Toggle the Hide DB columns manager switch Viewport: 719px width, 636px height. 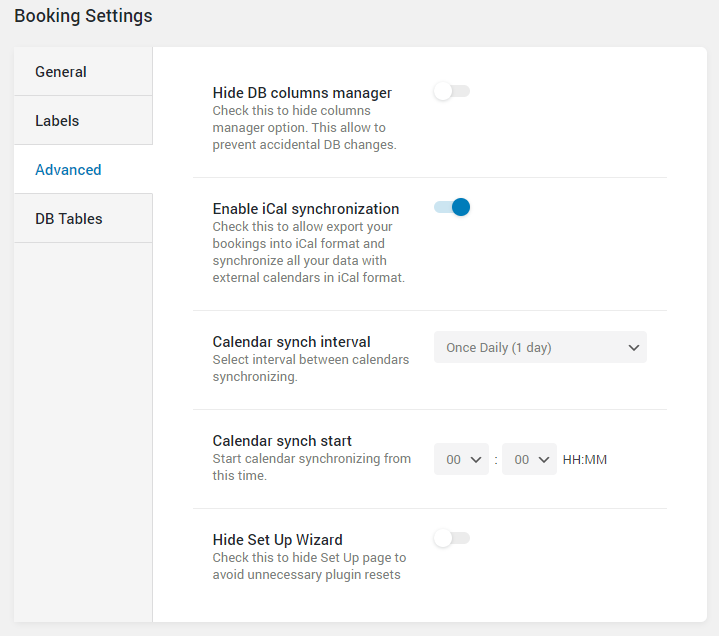pyautogui.click(x=452, y=91)
